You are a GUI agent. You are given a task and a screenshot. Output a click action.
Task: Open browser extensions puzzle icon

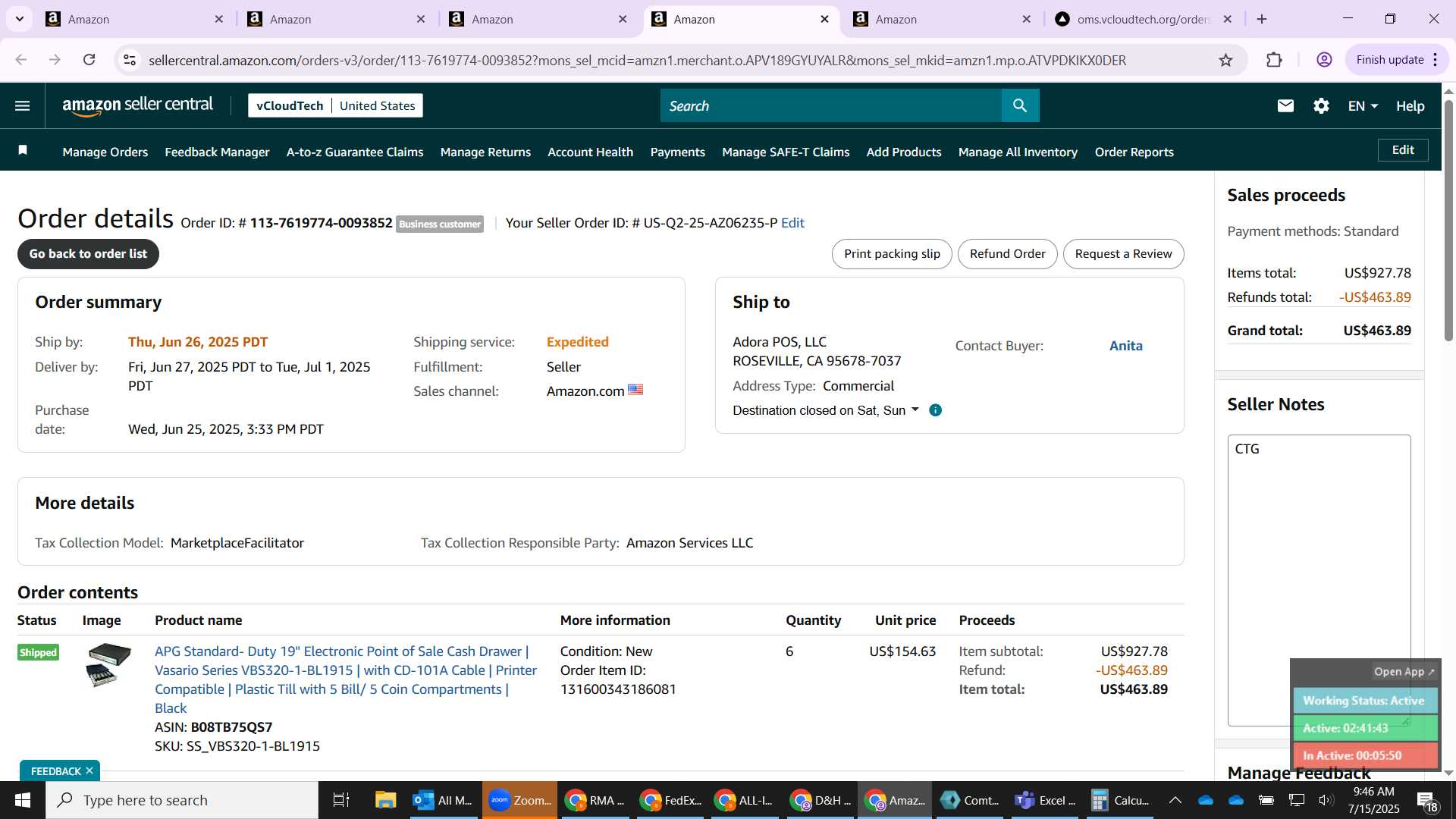tap(1274, 60)
